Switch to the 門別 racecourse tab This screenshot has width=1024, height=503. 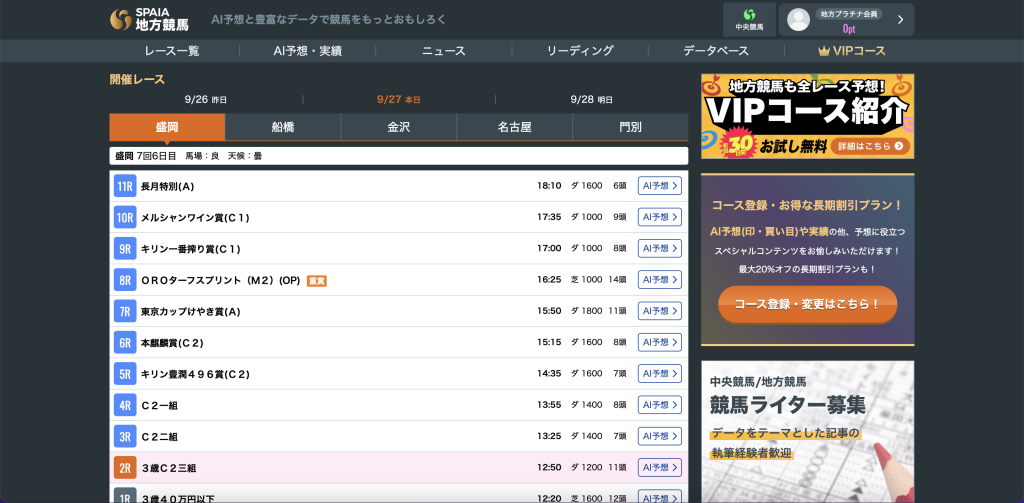tap(630, 127)
